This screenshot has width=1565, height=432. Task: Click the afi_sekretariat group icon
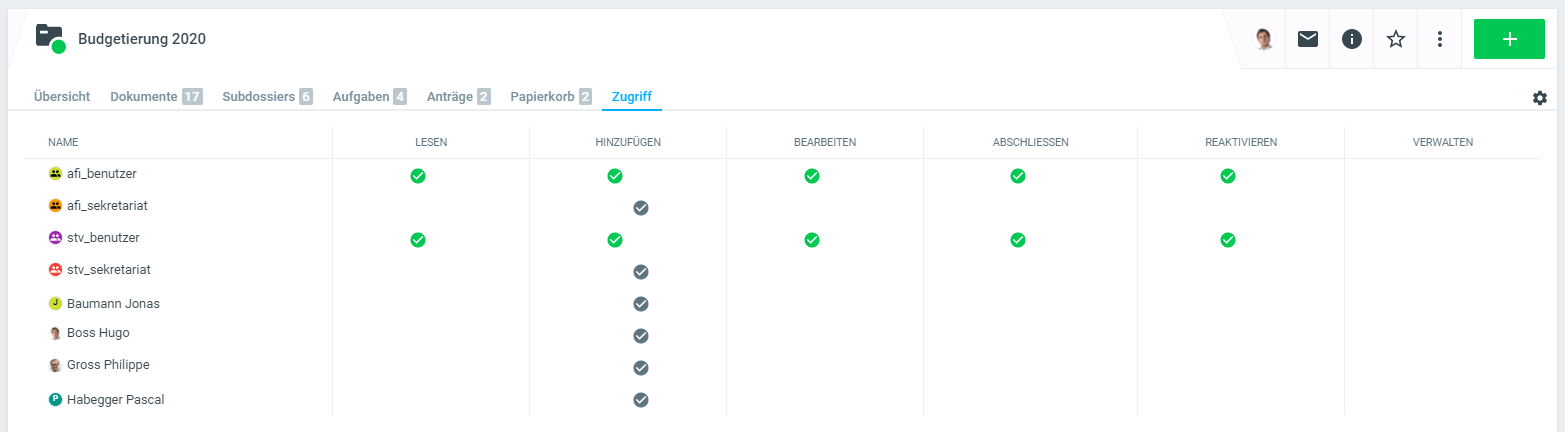pos(56,206)
